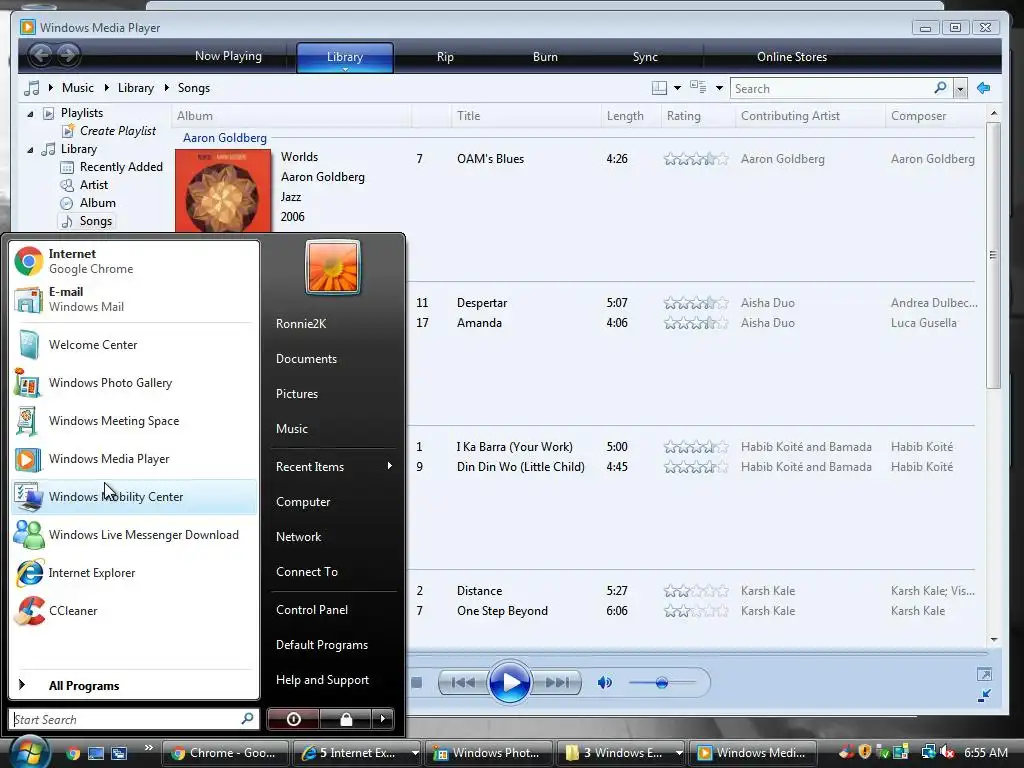Launch CCleaner from Start menu
Image resolution: width=1024 pixels, height=768 pixels.
[x=134, y=611]
